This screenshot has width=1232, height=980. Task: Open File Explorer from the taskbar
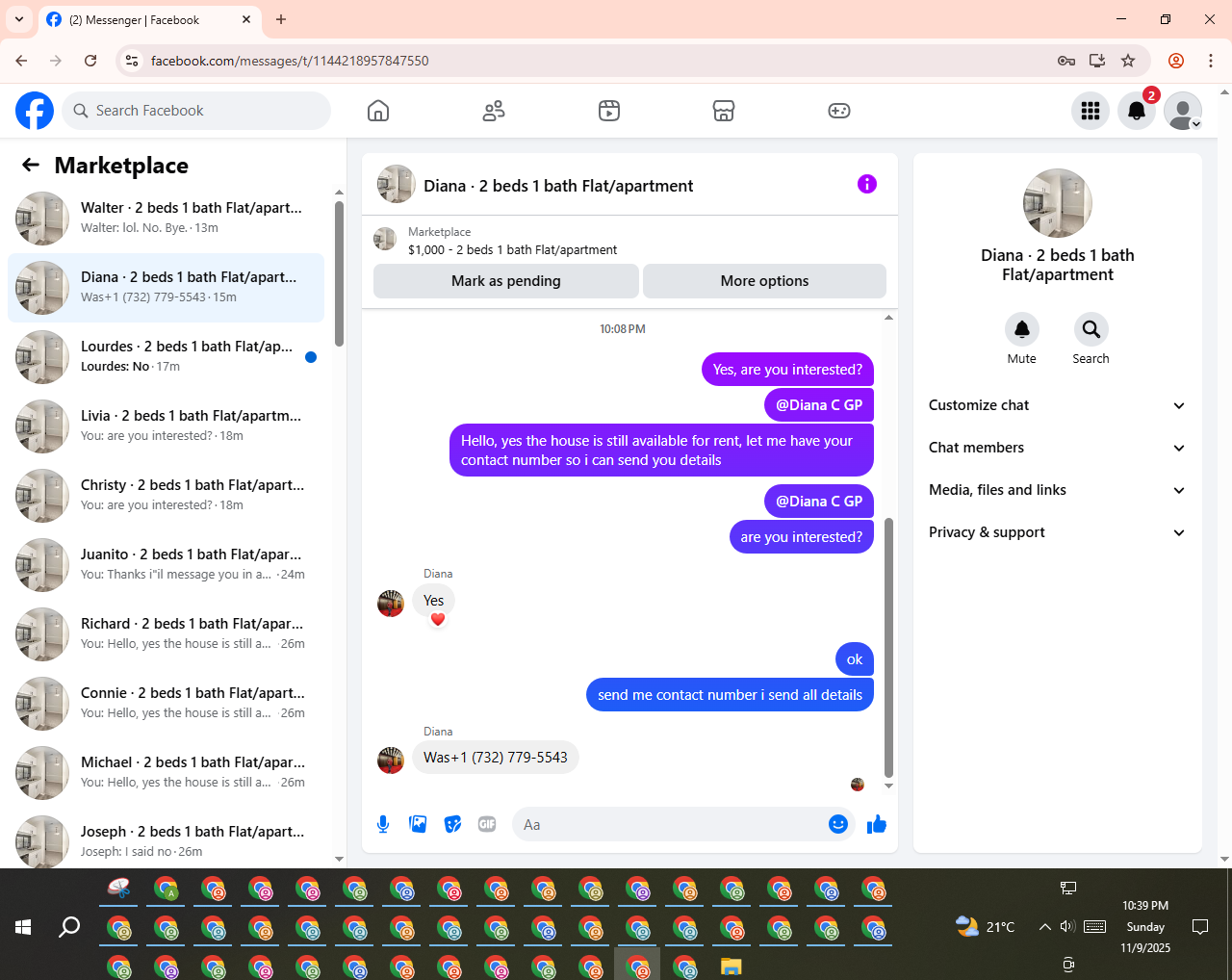[731, 966]
